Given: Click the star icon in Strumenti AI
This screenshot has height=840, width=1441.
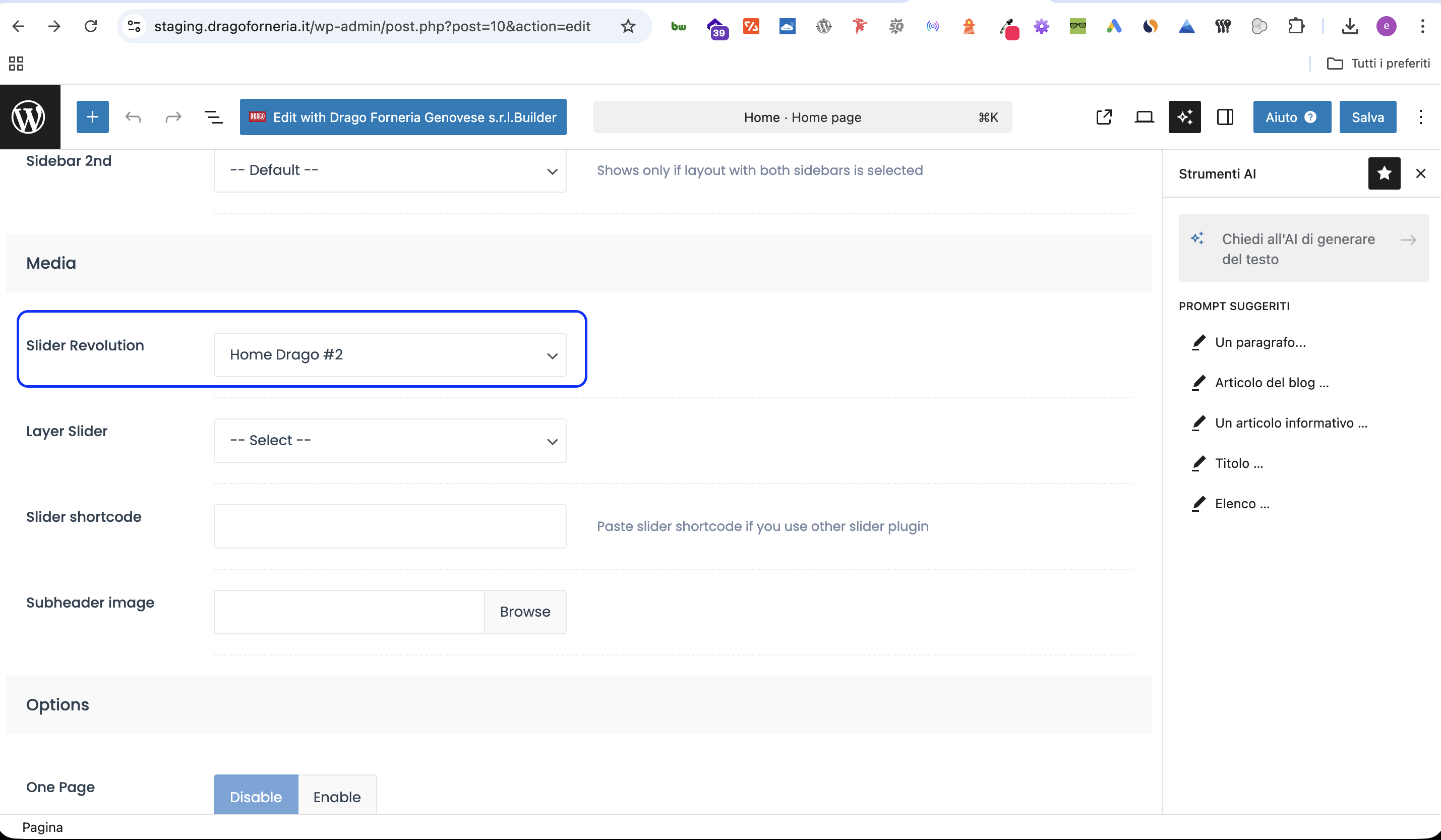Looking at the screenshot, I should pos(1384,173).
